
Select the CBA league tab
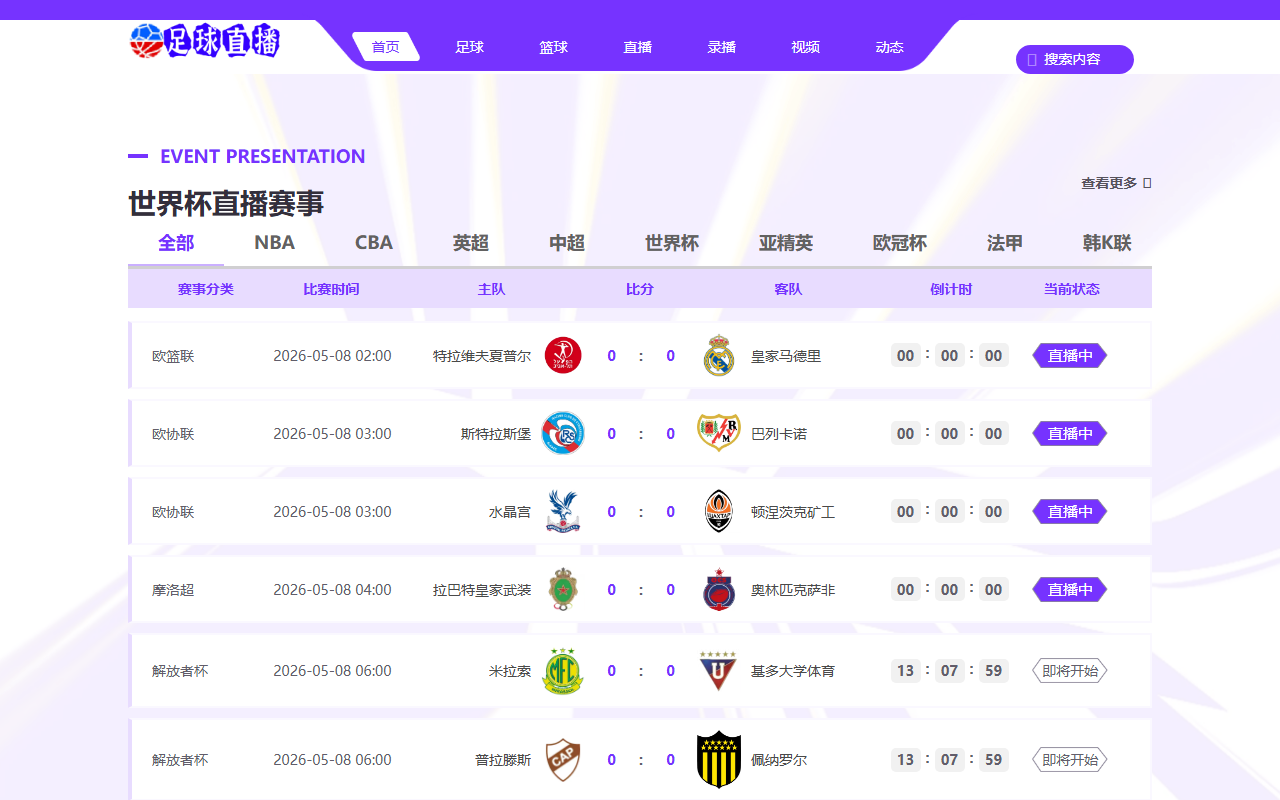click(374, 243)
